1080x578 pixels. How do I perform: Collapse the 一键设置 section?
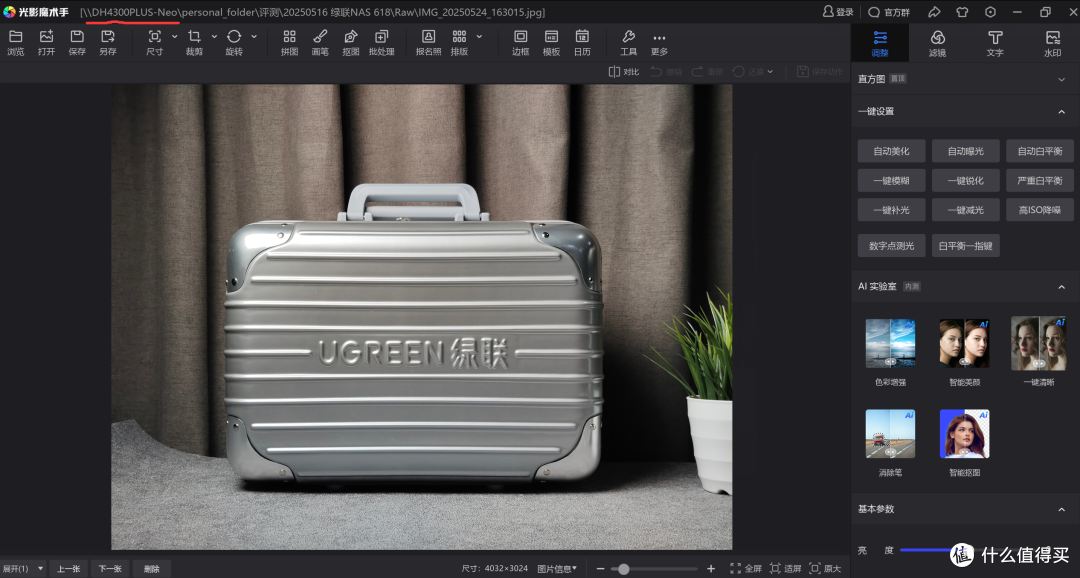pyautogui.click(x=1061, y=112)
